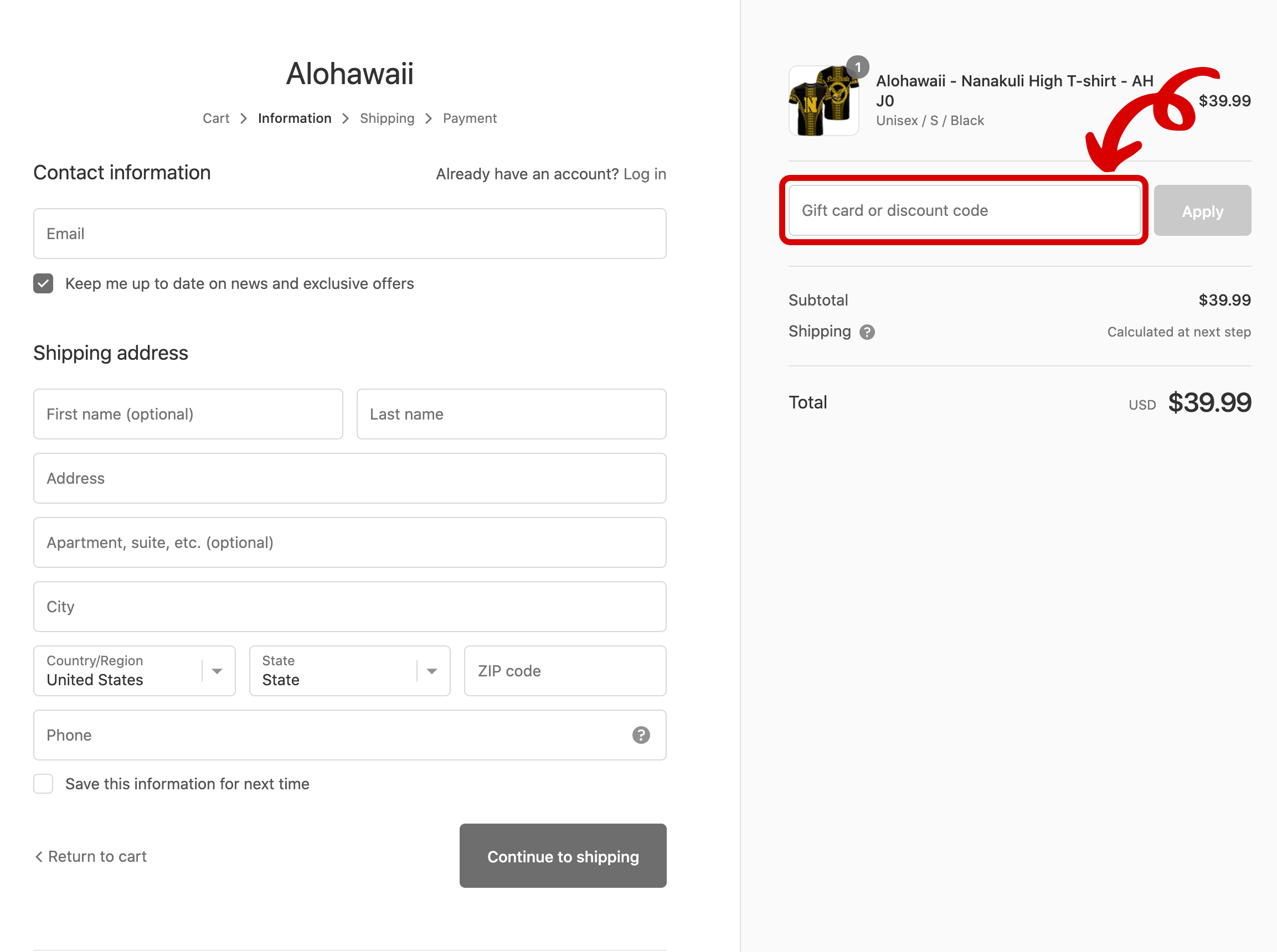Select Information breadcrumb step
1277x952 pixels.
tap(295, 118)
